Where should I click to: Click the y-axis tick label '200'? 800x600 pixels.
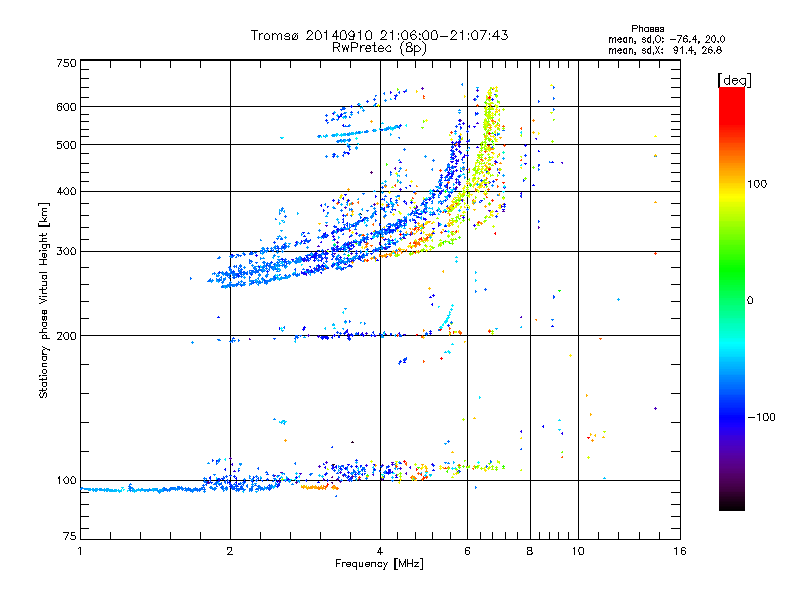(x=66, y=336)
